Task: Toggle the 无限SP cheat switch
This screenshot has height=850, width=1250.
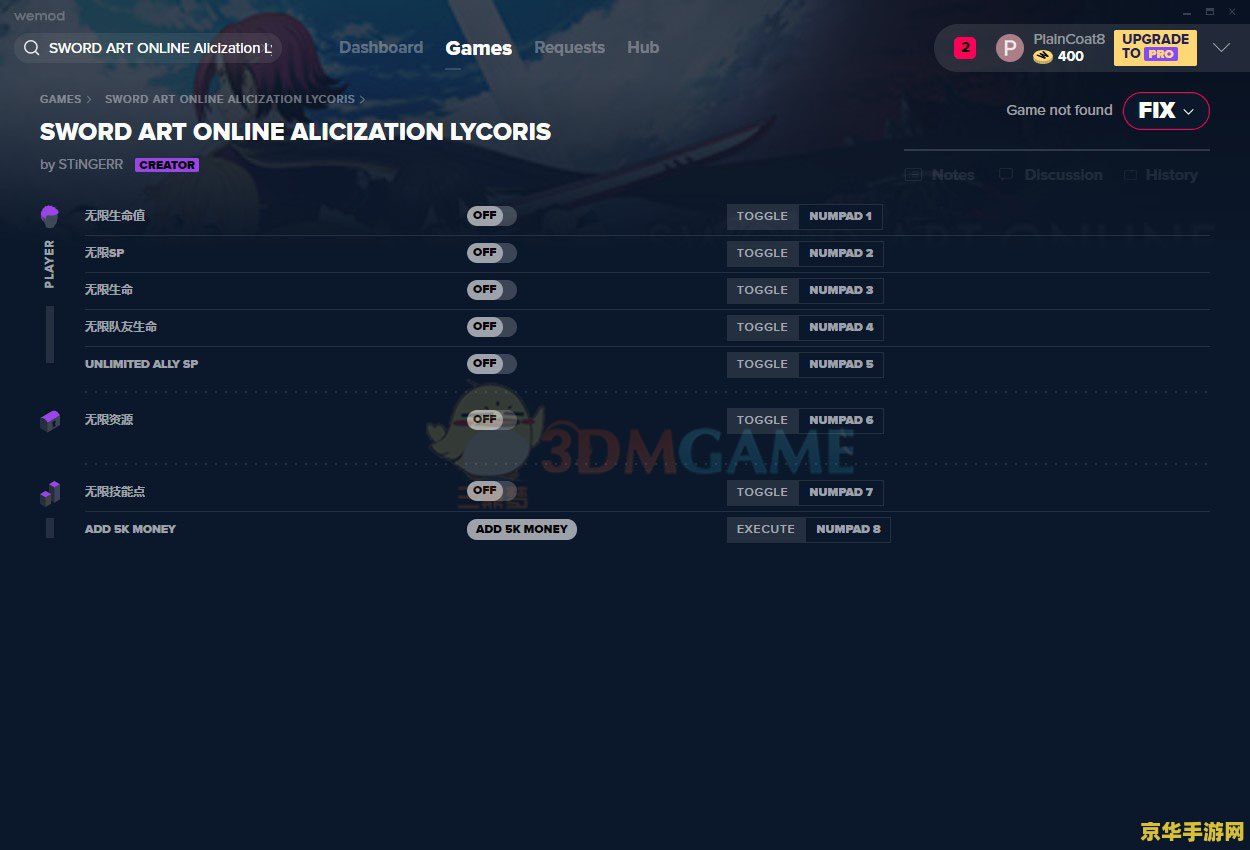Action: (492, 253)
